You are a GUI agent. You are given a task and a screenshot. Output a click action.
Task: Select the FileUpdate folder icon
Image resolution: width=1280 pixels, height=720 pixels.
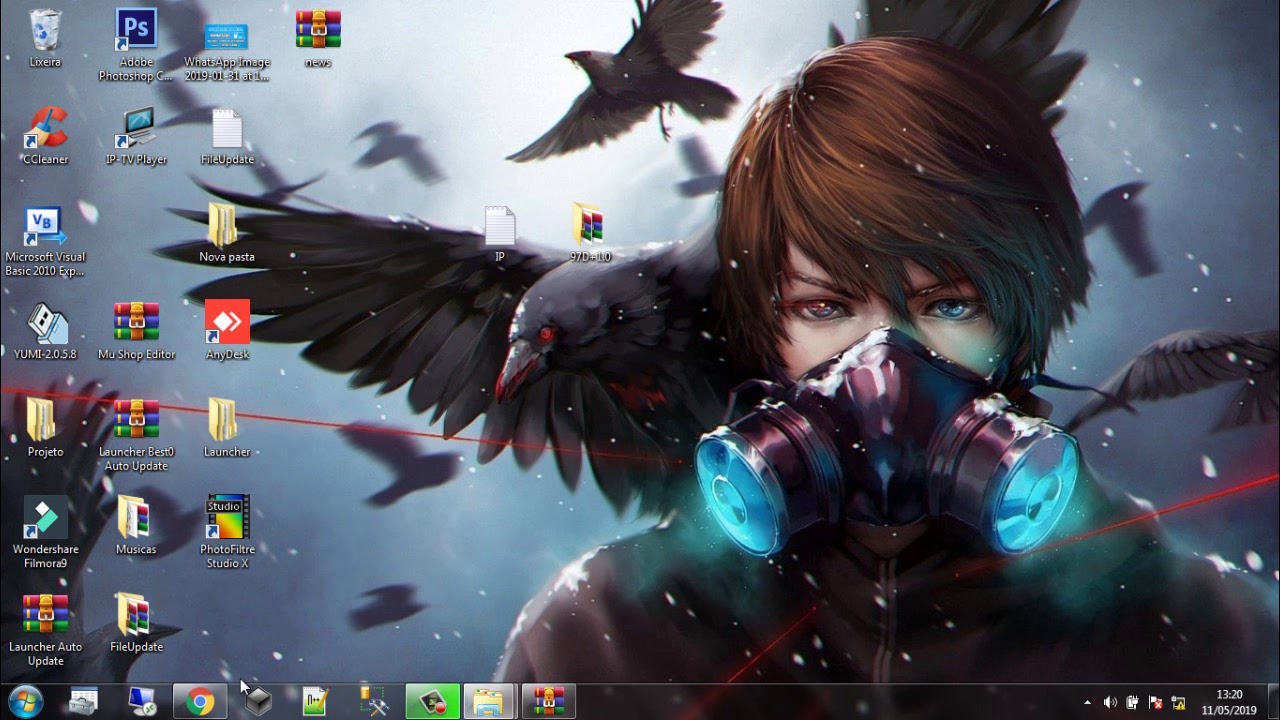[136, 615]
